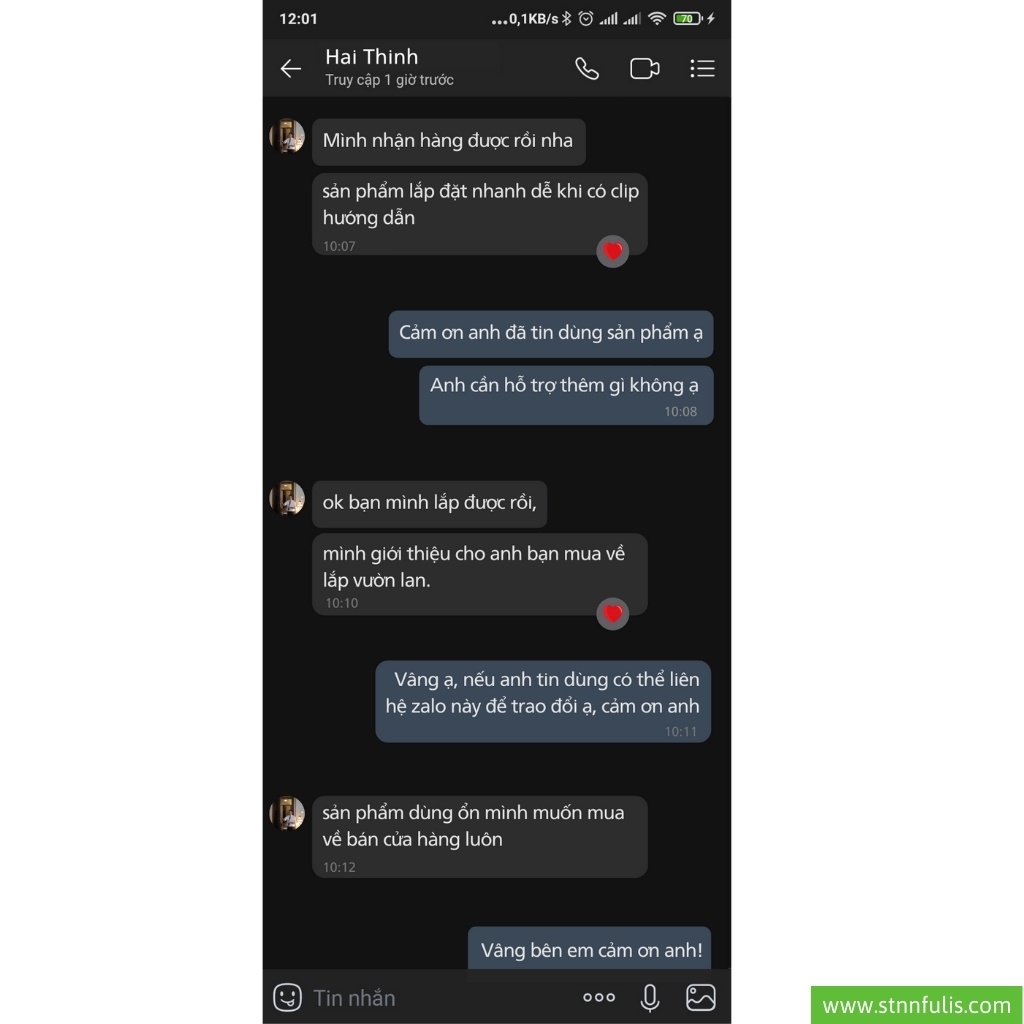Select the 'Vâng bên em cảm ơn anh!' message
Viewport: 1024px width, 1024px height.
[x=590, y=948]
